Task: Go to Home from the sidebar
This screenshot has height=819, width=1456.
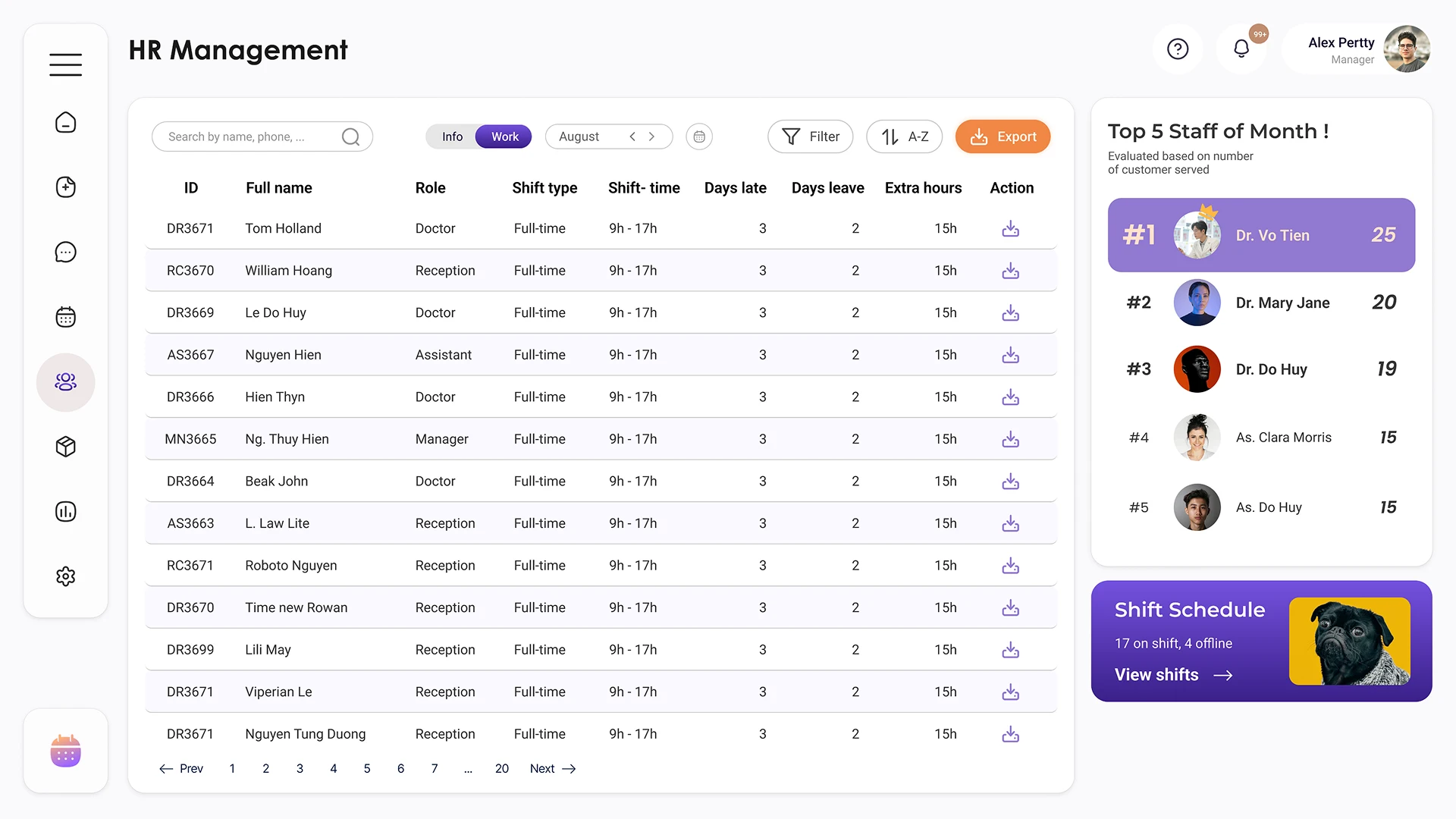Action: click(65, 122)
